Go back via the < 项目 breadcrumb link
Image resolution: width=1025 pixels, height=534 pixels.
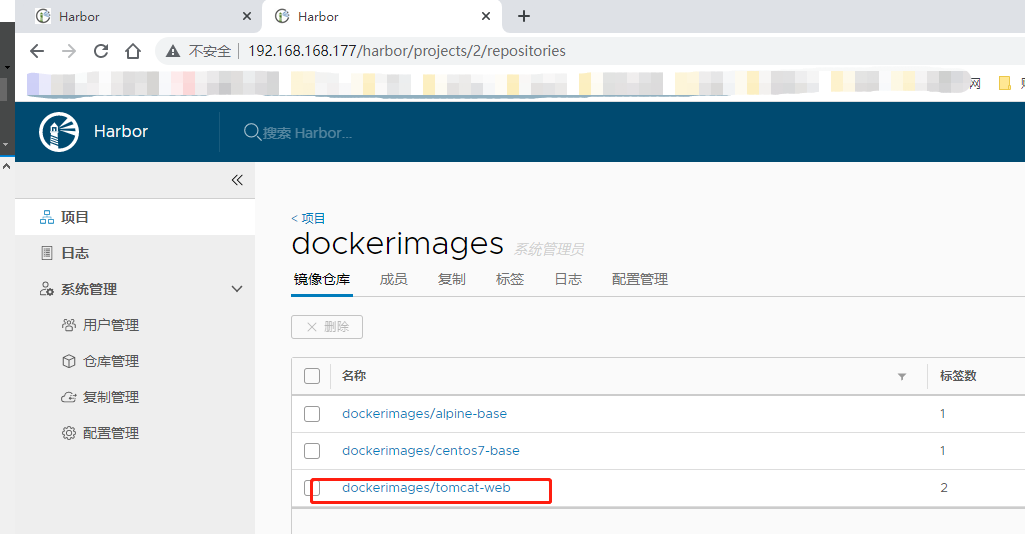coord(308,218)
